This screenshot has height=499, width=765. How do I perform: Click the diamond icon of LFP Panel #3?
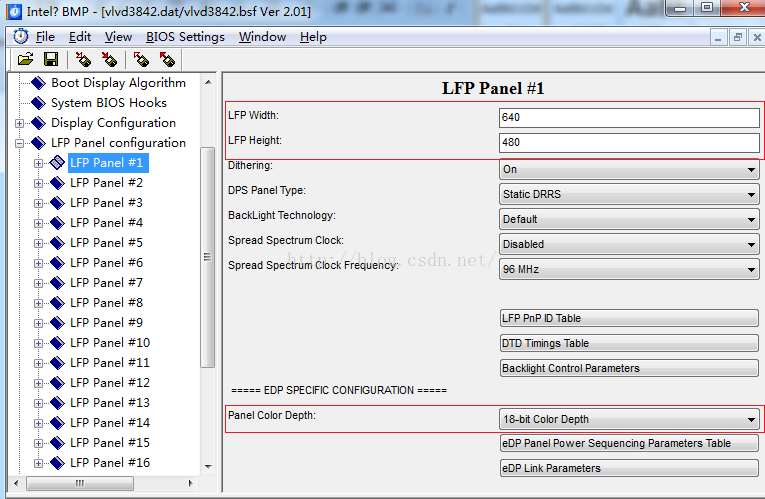coord(57,203)
